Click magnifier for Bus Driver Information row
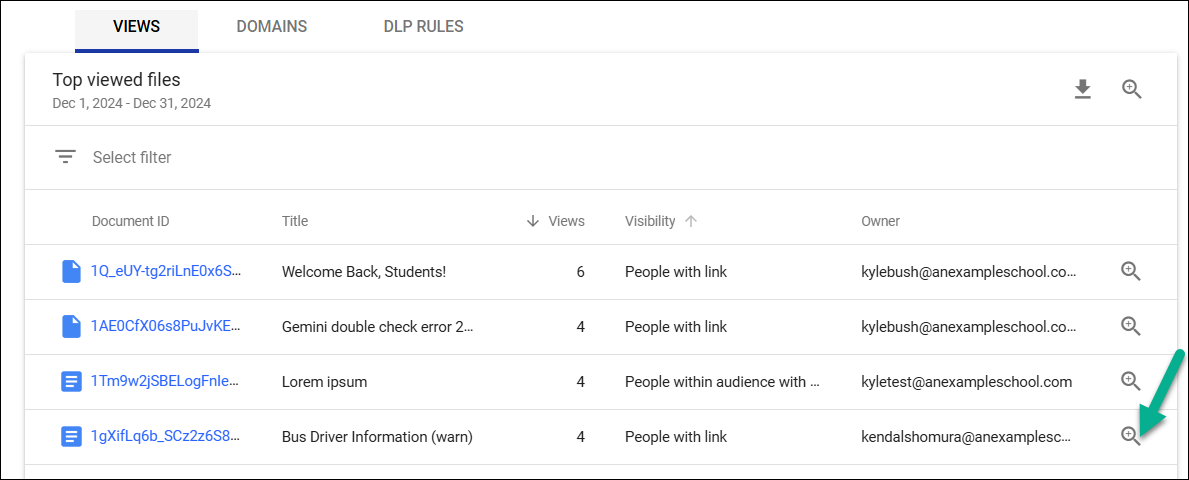Viewport: 1189px width, 480px height. click(1130, 436)
